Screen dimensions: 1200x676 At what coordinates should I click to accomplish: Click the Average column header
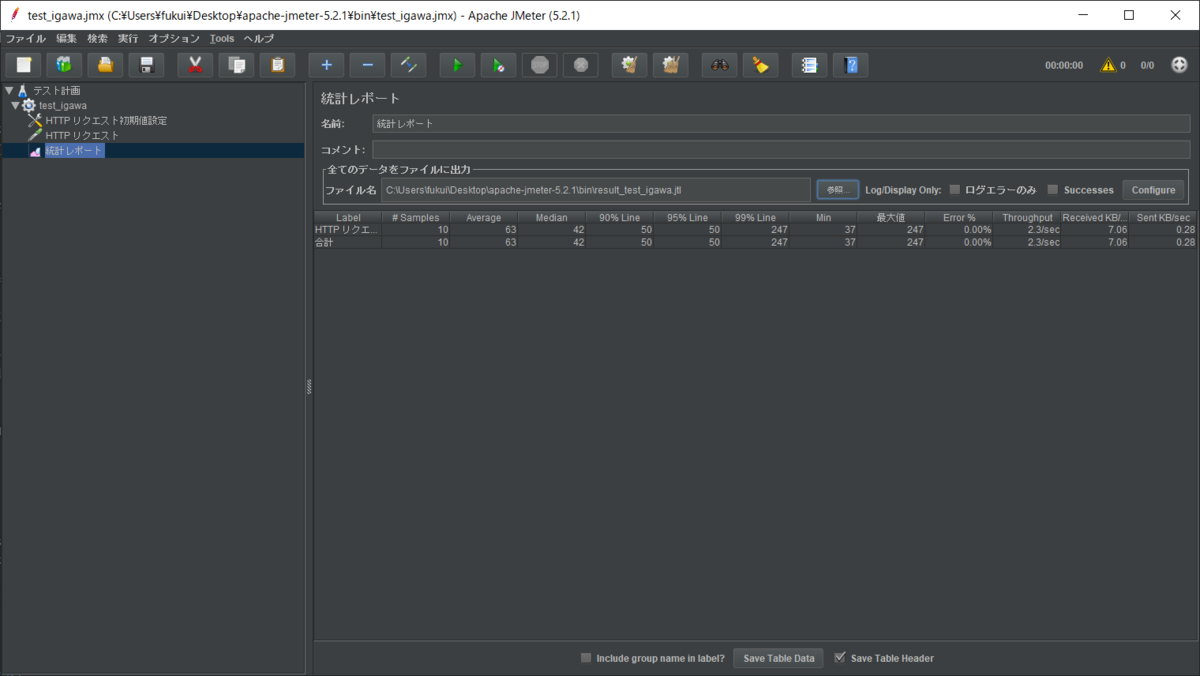(x=484, y=217)
